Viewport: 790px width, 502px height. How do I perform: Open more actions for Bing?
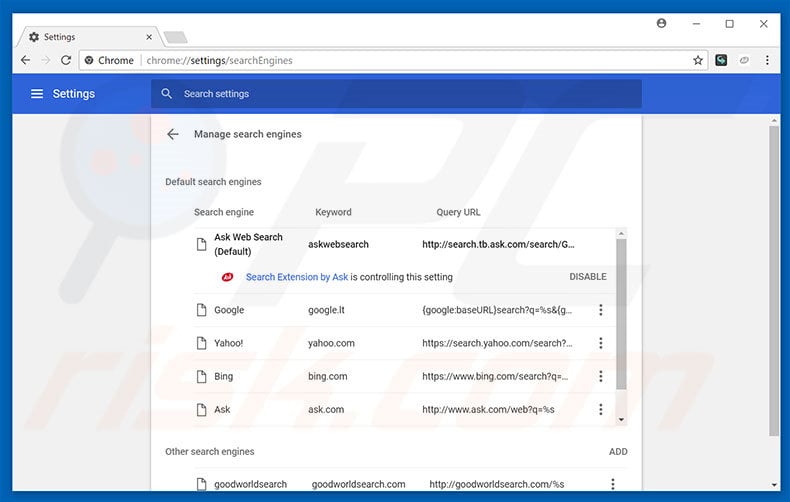click(x=601, y=376)
